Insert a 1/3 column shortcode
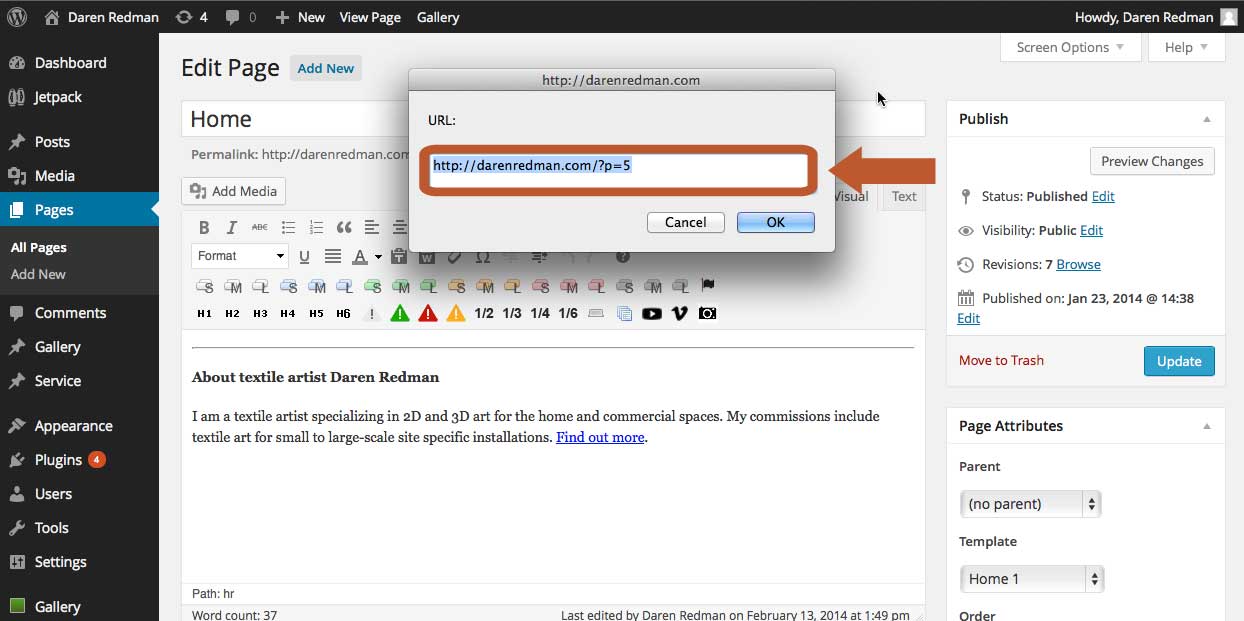This screenshot has height=621, width=1244. coord(512,314)
